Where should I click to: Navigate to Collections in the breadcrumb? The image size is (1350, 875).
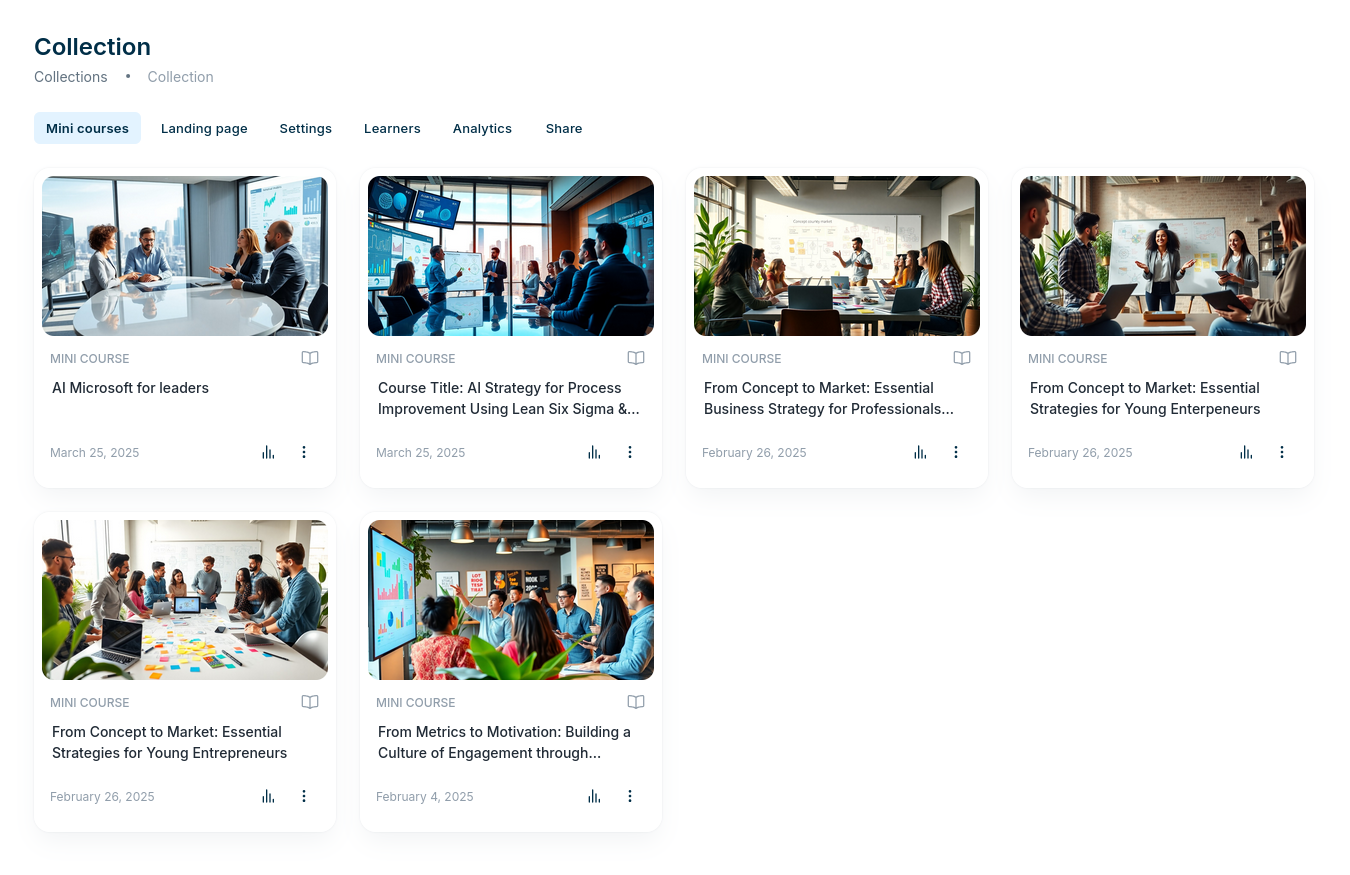71,77
